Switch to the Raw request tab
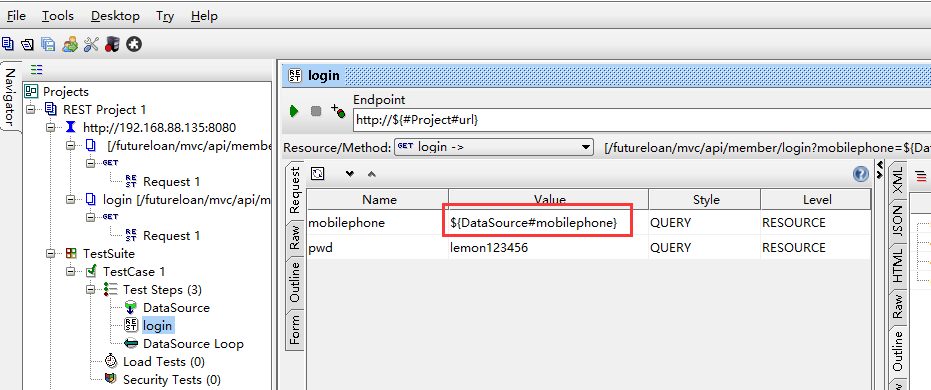This screenshot has width=931, height=390. (x=295, y=237)
